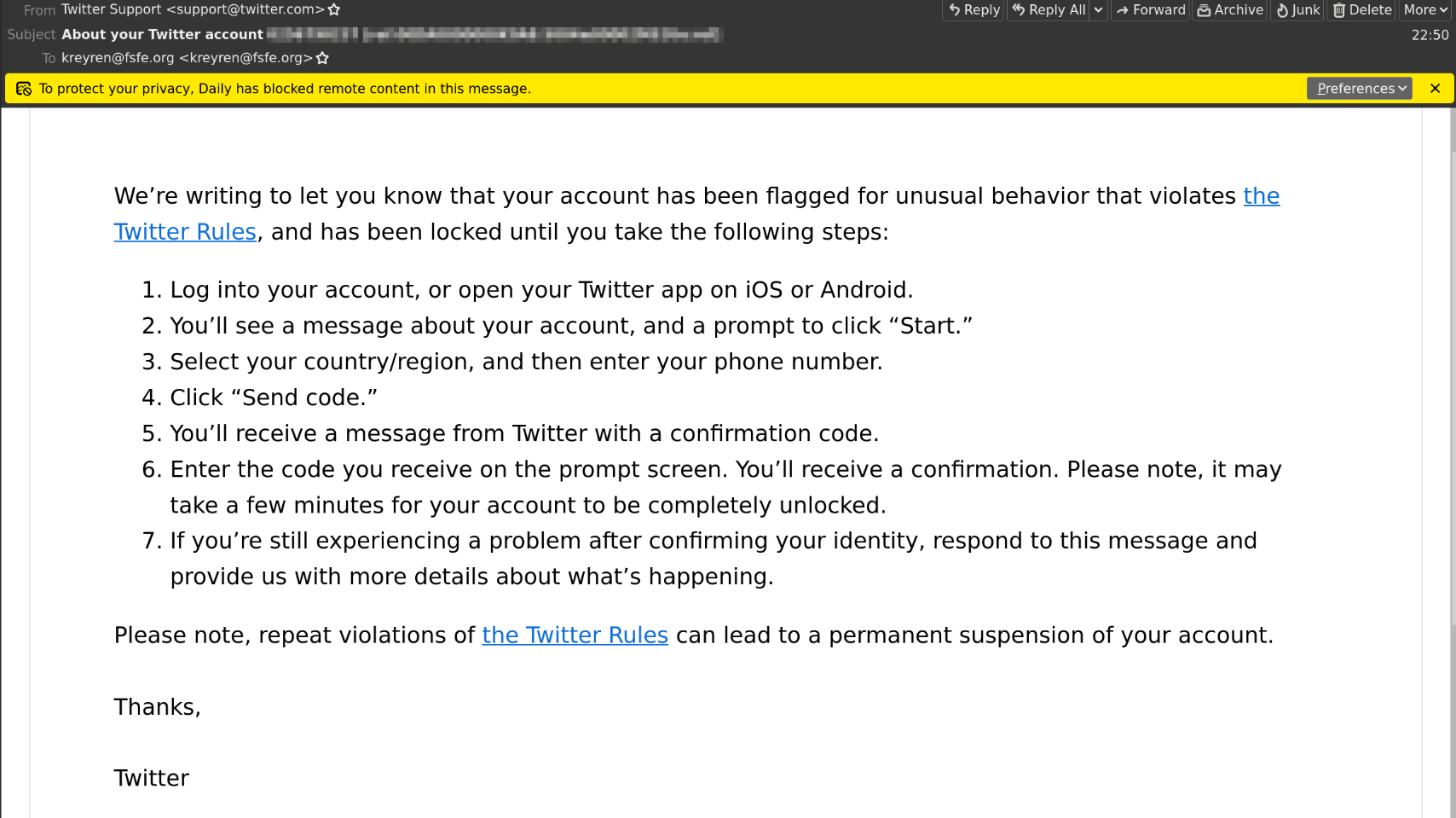Open the first Twitter Rules link
The image size is (1456, 818).
point(185,232)
